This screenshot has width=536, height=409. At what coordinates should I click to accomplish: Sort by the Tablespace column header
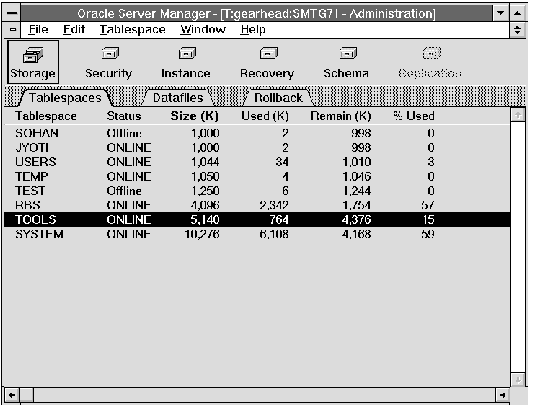point(46,116)
